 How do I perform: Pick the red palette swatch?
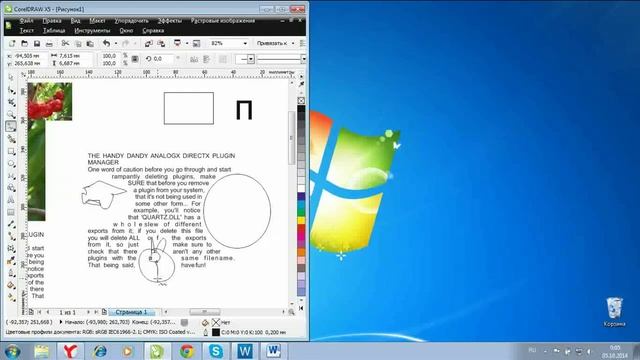pyautogui.click(x=301, y=229)
